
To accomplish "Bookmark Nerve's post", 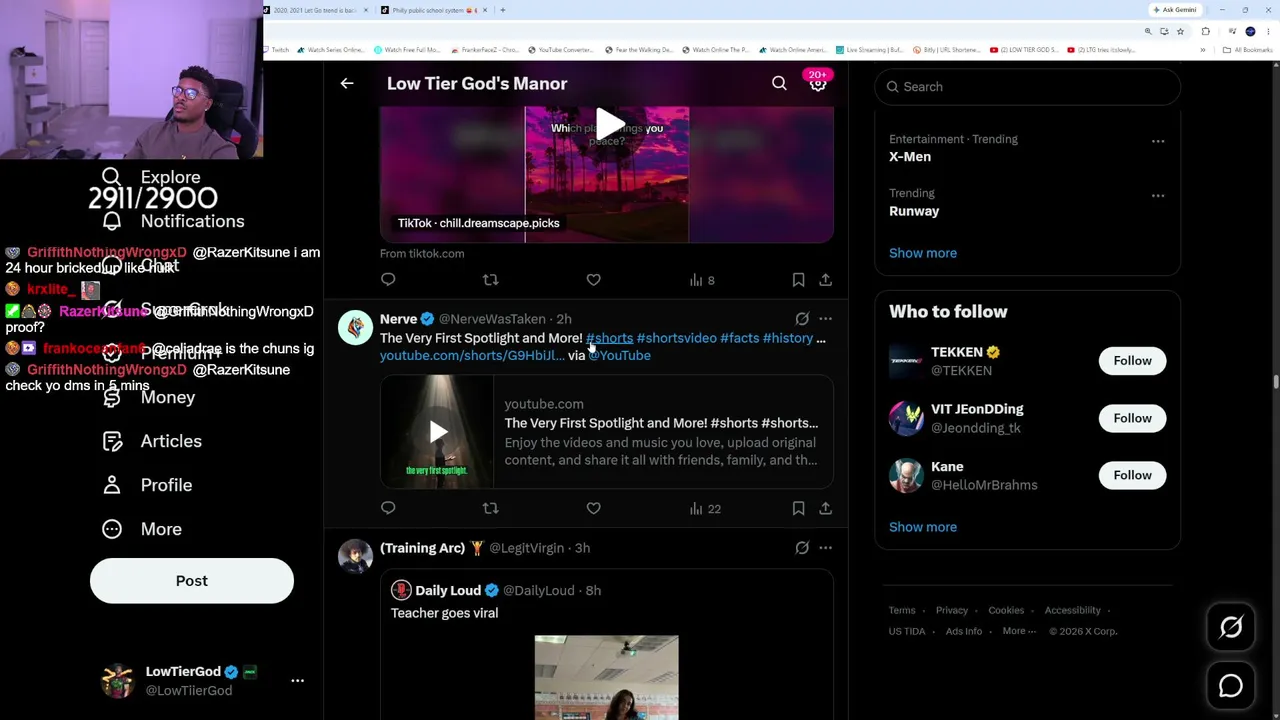I will coord(798,508).
